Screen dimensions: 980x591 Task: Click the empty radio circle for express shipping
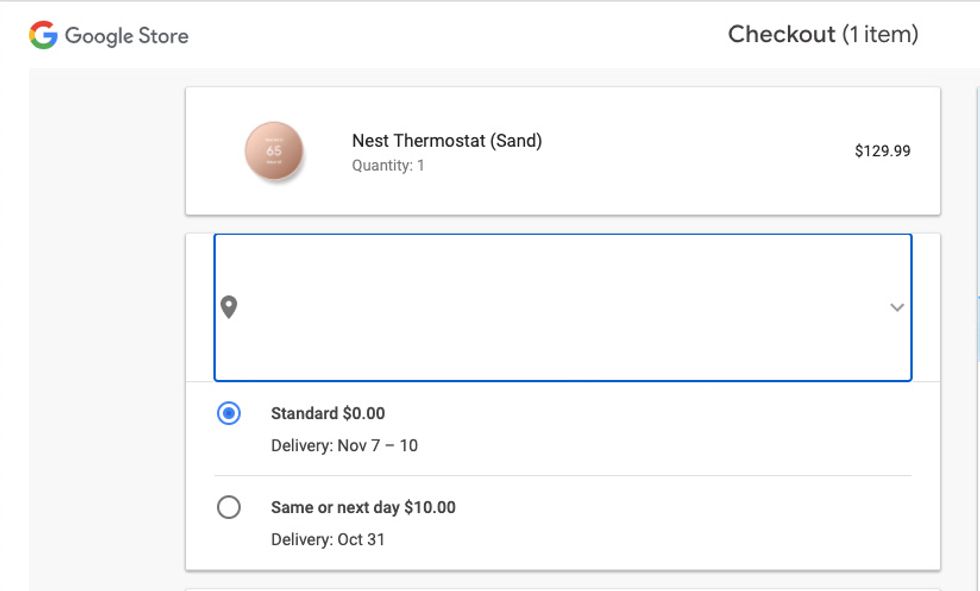point(230,507)
